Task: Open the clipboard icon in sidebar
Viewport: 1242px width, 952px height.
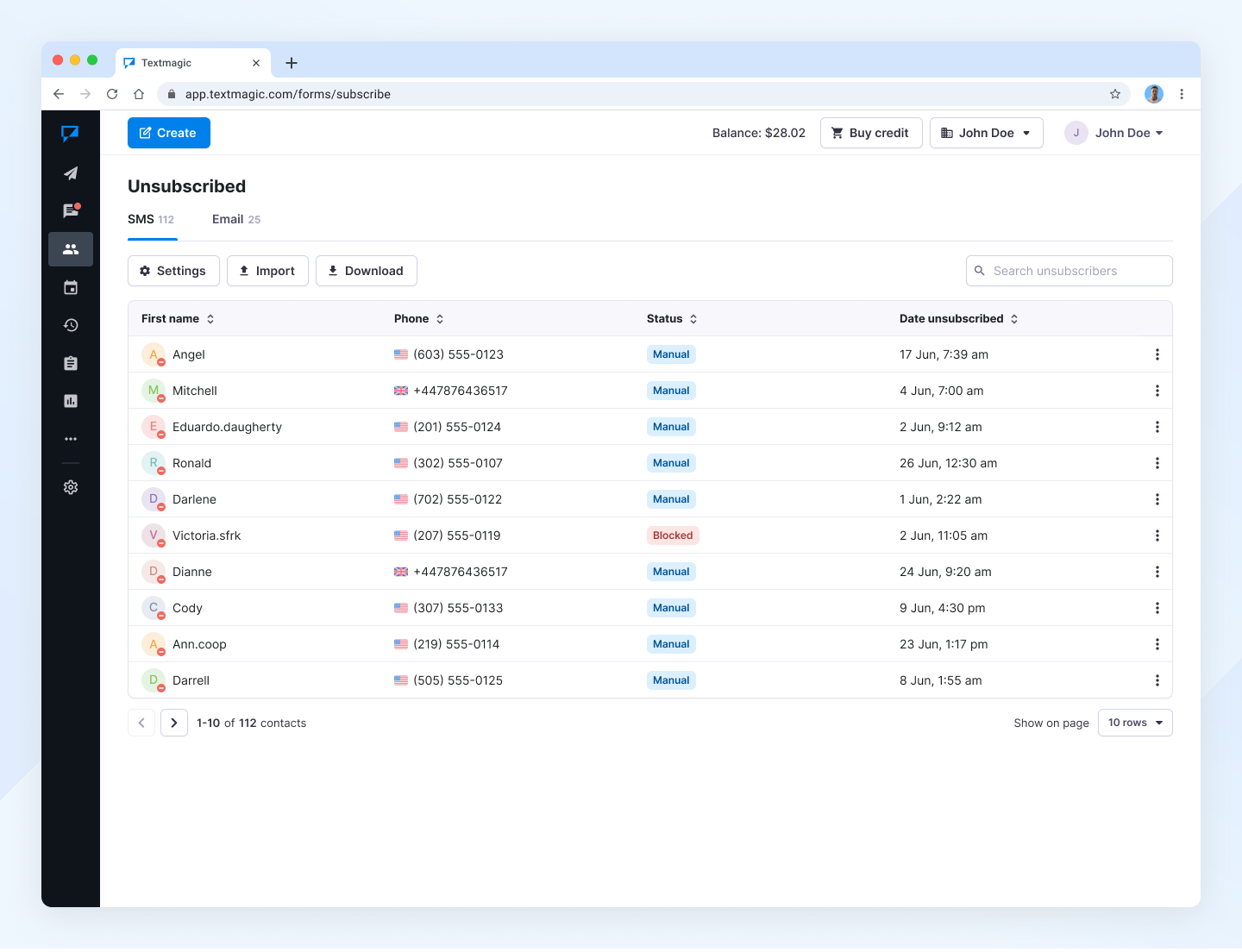Action: (x=71, y=363)
